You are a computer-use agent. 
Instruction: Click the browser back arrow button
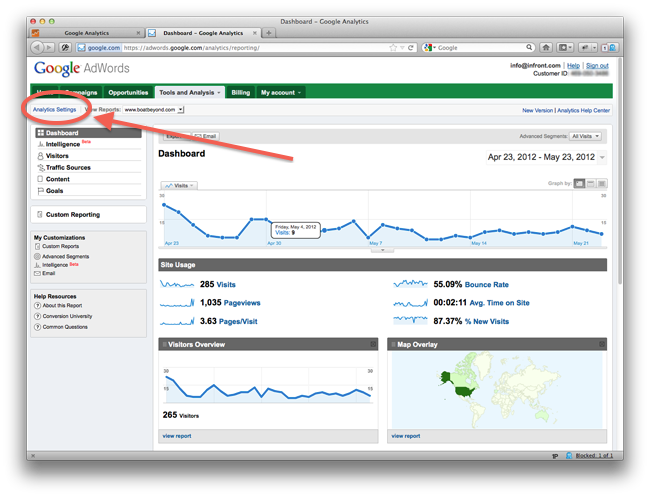coord(36,48)
